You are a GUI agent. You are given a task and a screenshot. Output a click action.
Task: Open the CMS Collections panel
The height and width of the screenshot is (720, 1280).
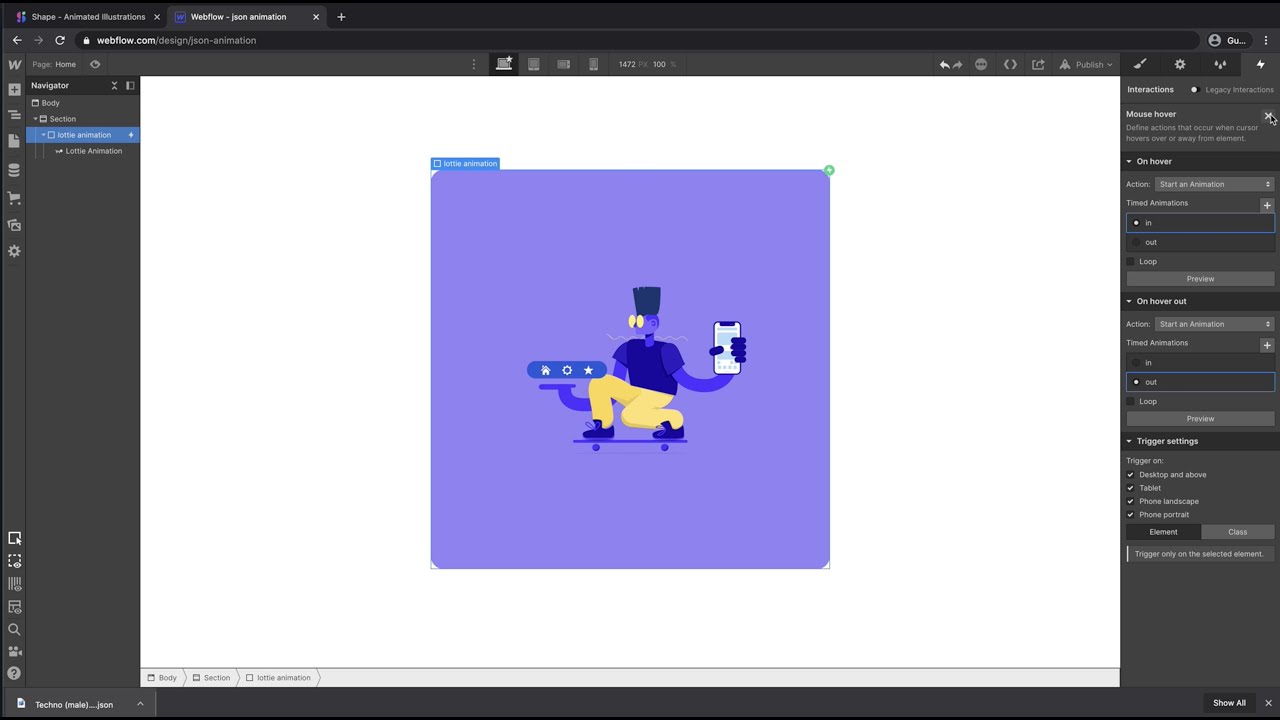point(14,170)
